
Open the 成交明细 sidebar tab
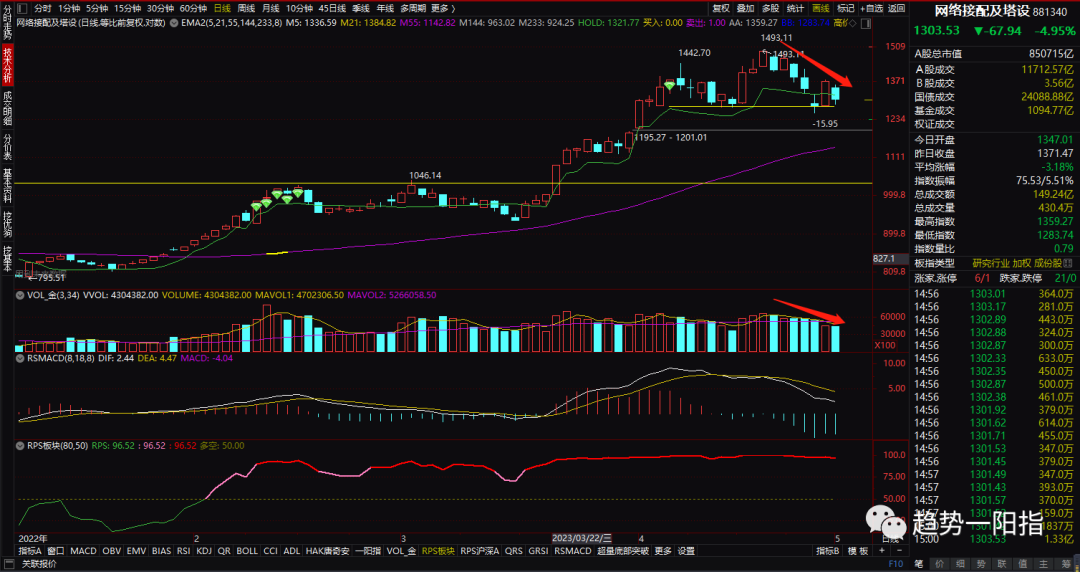coord(8,108)
